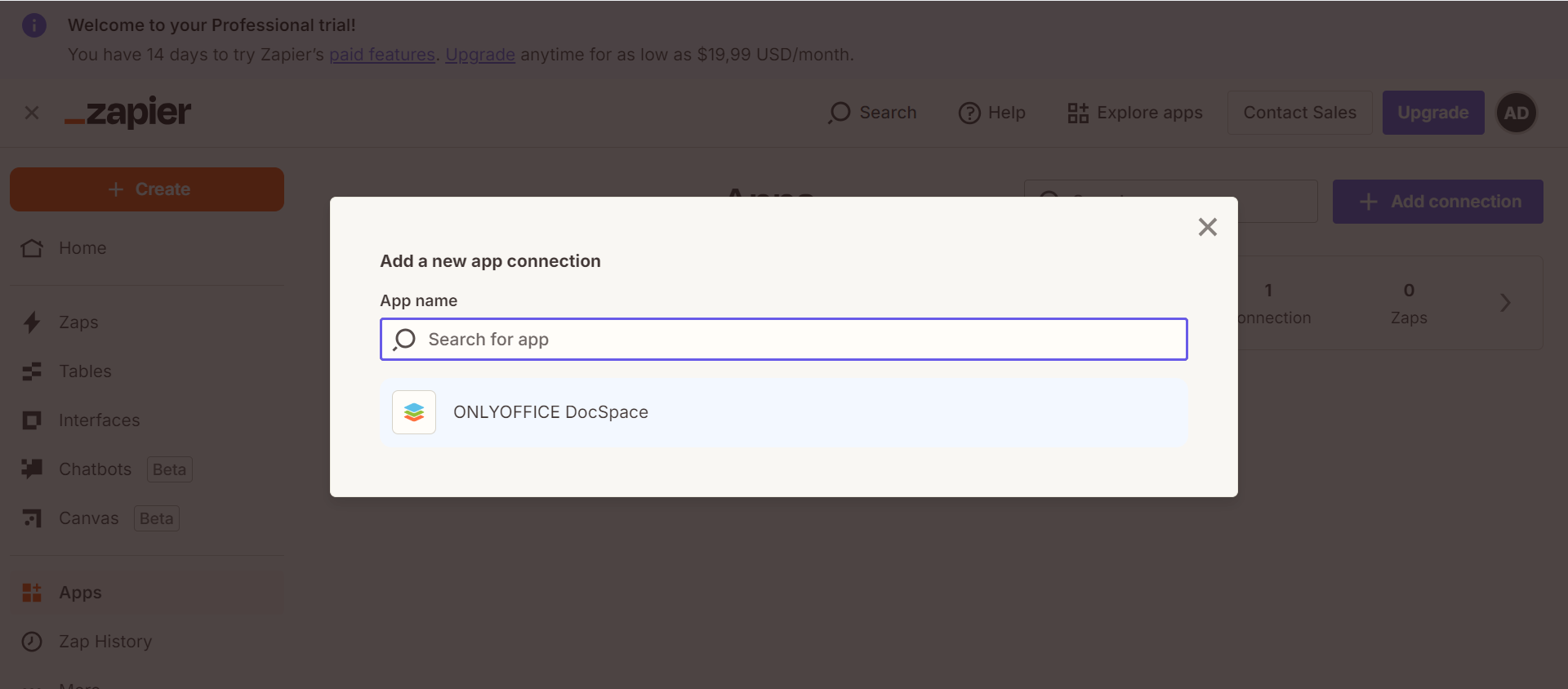Click the Home house icon
1568x689 pixels.
point(32,247)
